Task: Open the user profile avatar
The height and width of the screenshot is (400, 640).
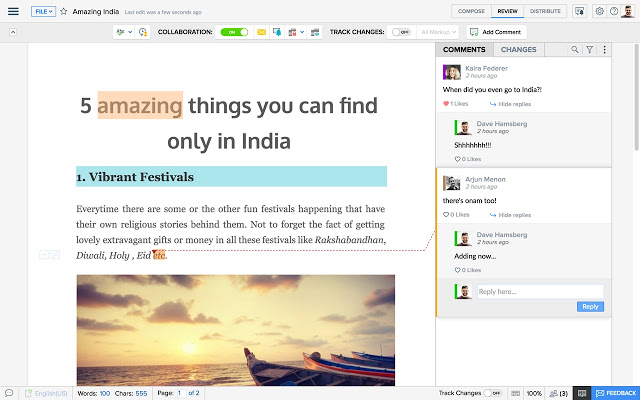Action: pos(627,11)
